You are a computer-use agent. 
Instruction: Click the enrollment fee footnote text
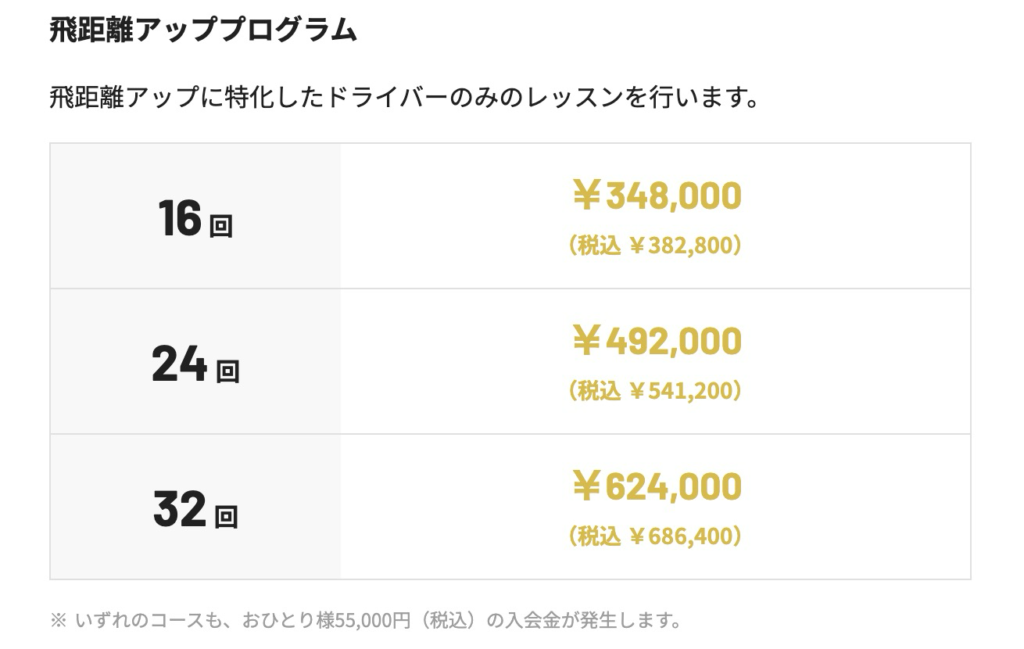(x=365, y=620)
